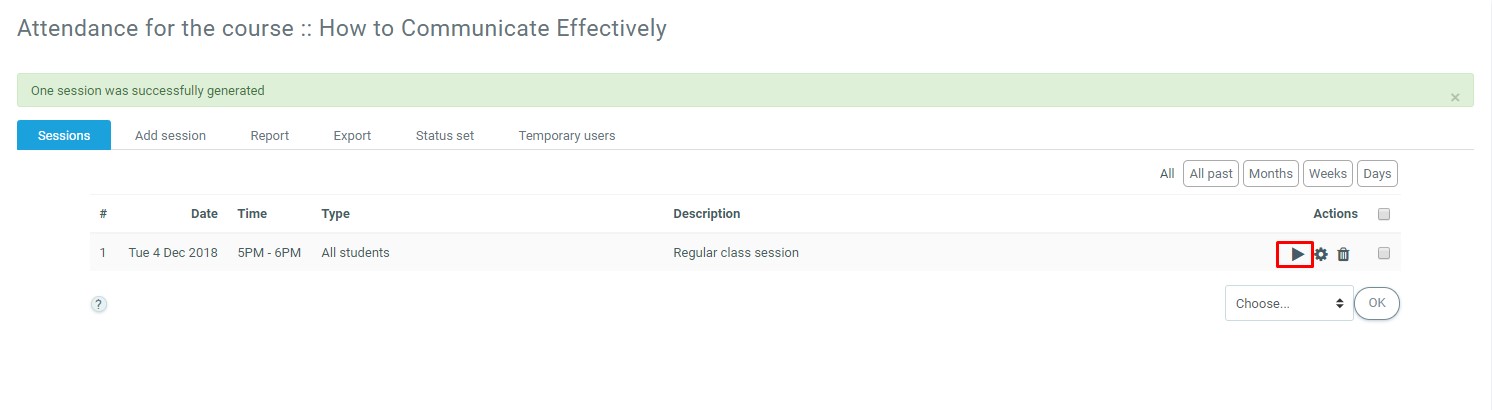Open the help question mark icon
1492x410 pixels.
click(99, 305)
